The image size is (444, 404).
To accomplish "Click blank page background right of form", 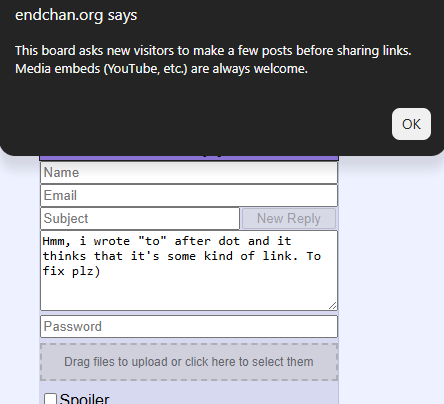I will (x=391, y=267).
